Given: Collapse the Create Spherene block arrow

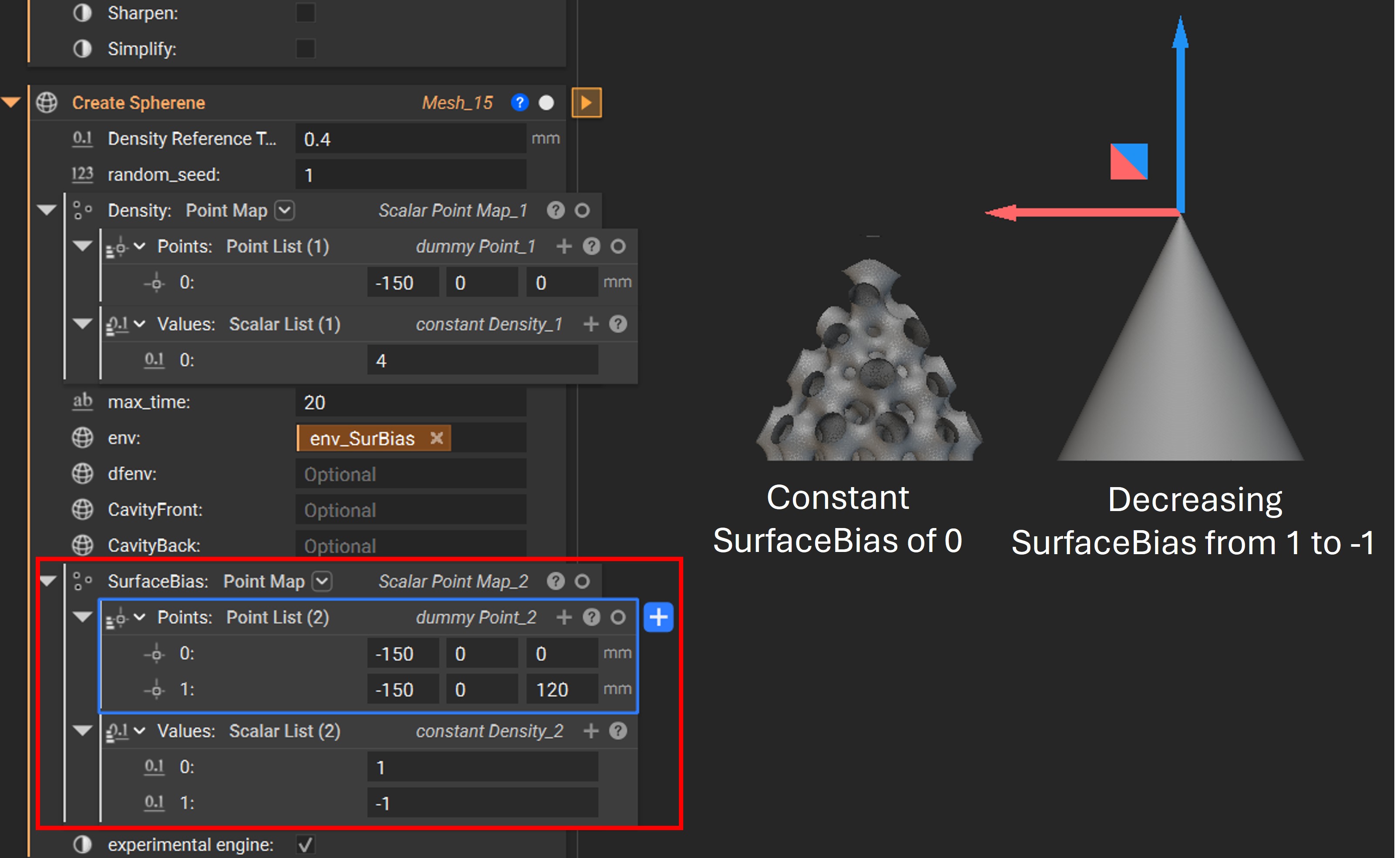Looking at the screenshot, I should [11, 103].
